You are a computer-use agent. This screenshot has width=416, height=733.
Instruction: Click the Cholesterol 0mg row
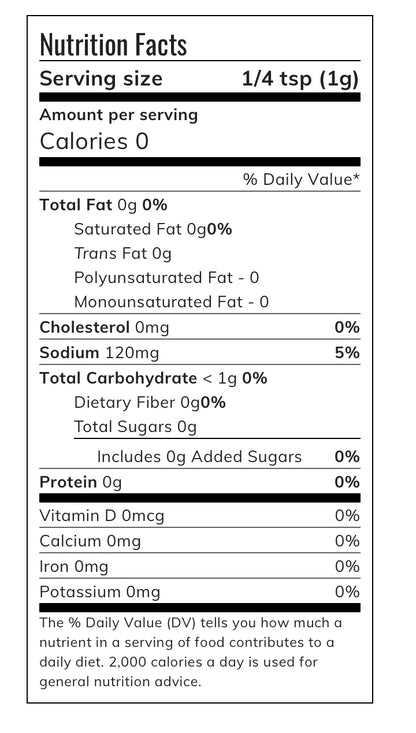[x=200, y=327]
